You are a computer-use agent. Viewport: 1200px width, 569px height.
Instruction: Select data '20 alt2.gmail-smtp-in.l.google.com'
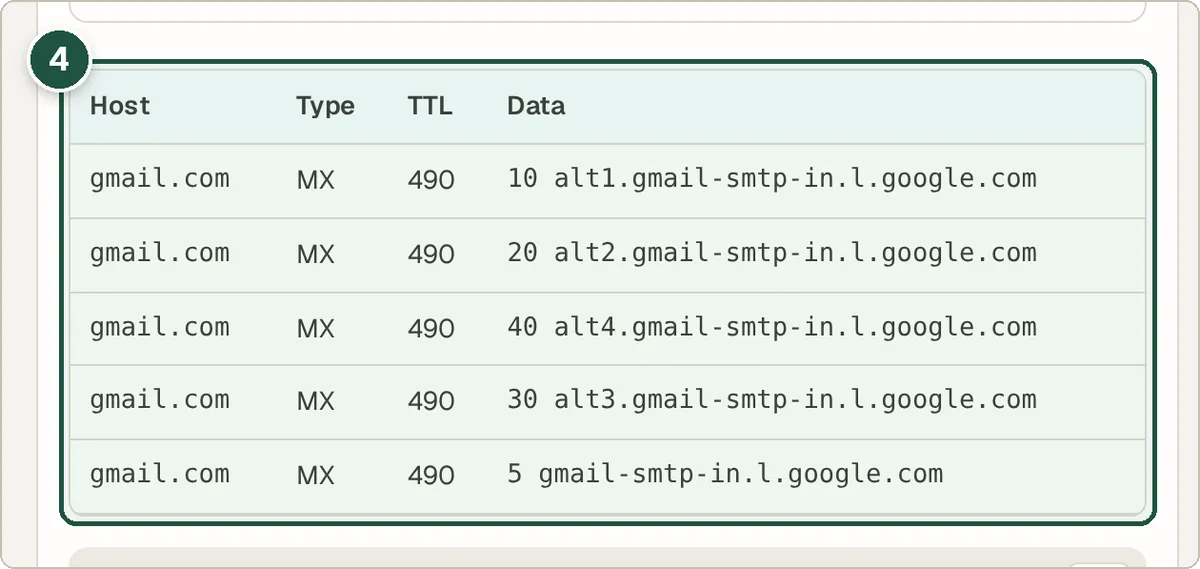772,254
